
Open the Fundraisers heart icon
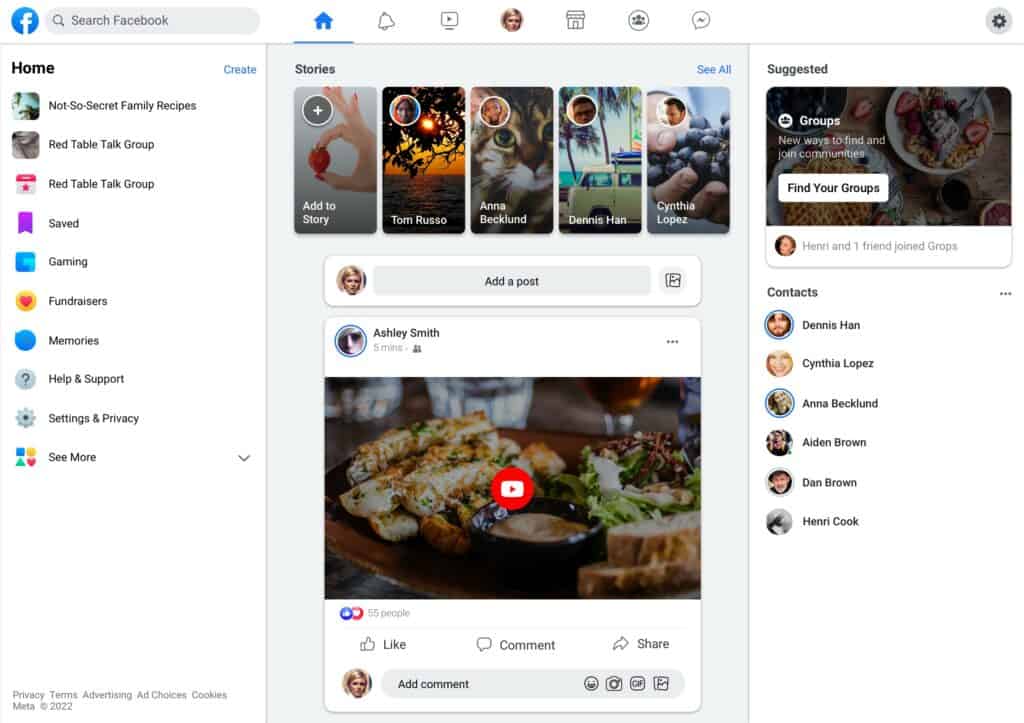(25, 301)
